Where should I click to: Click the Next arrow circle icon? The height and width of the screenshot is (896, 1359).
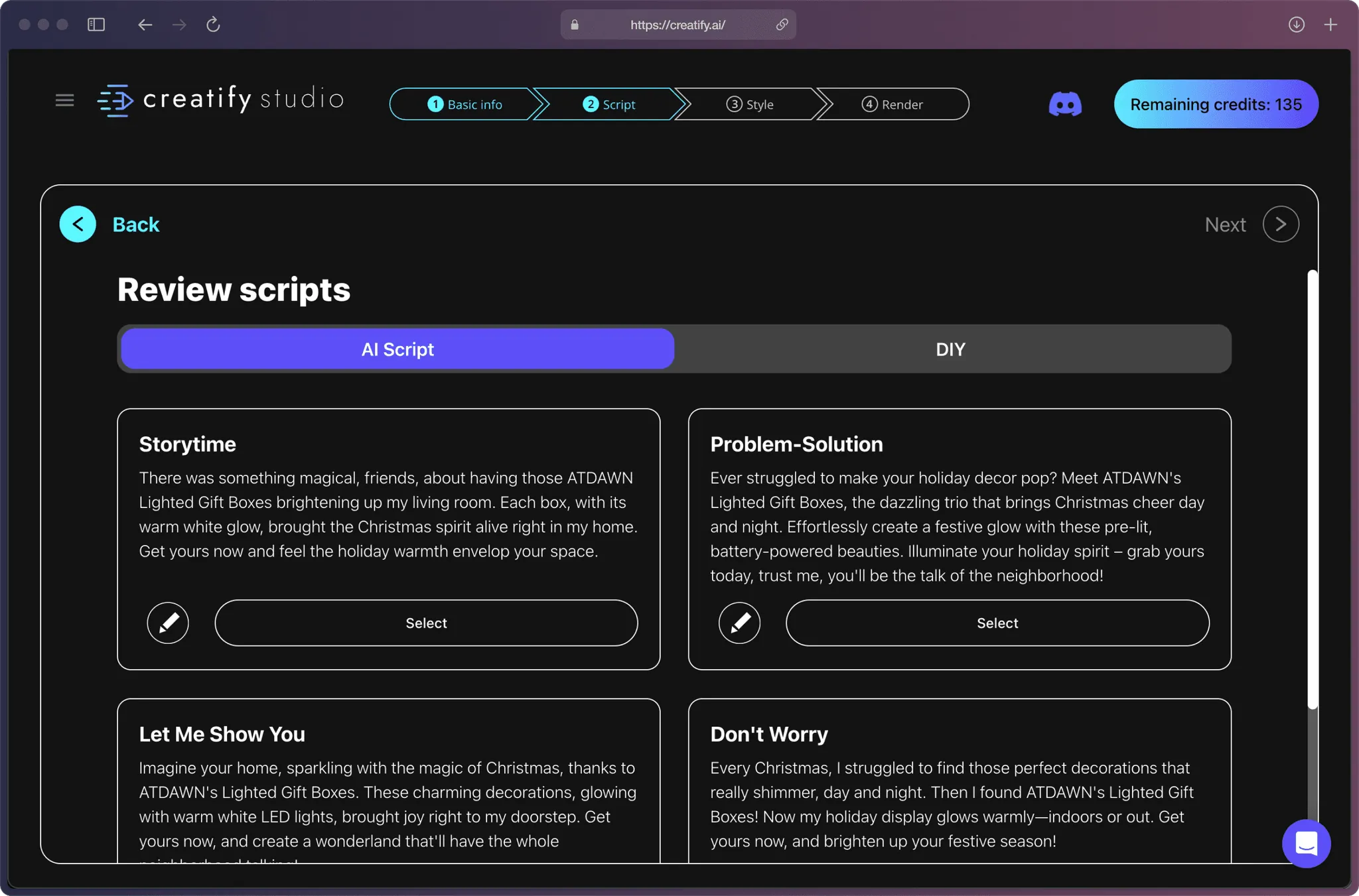pos(1281,224)
